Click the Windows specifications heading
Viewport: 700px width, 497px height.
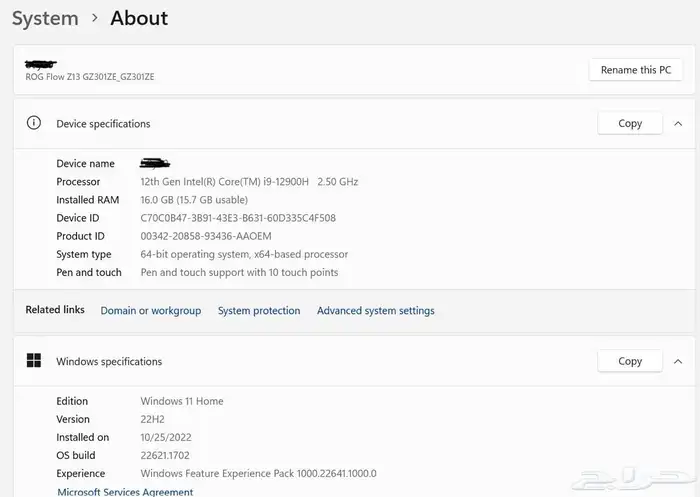pyautogui.click(x=109, y=361)
